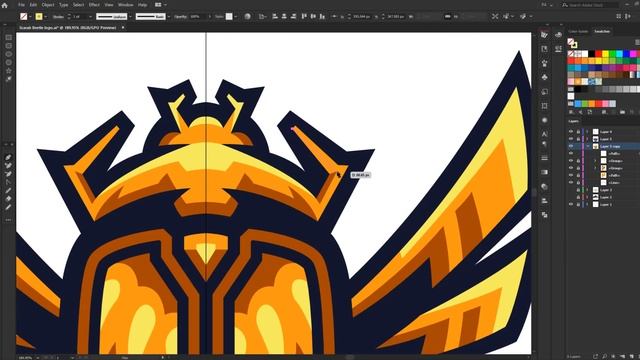Open the Paragraph panel icon
640x360 pixels.
[544, 144]
